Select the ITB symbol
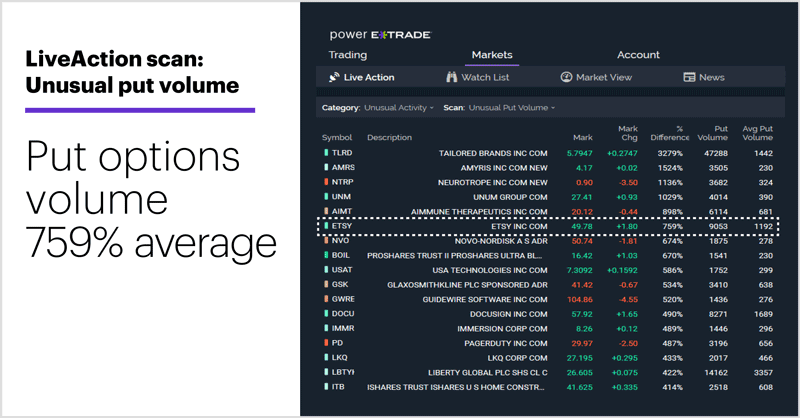800x418 pixels. coord(338,387)
